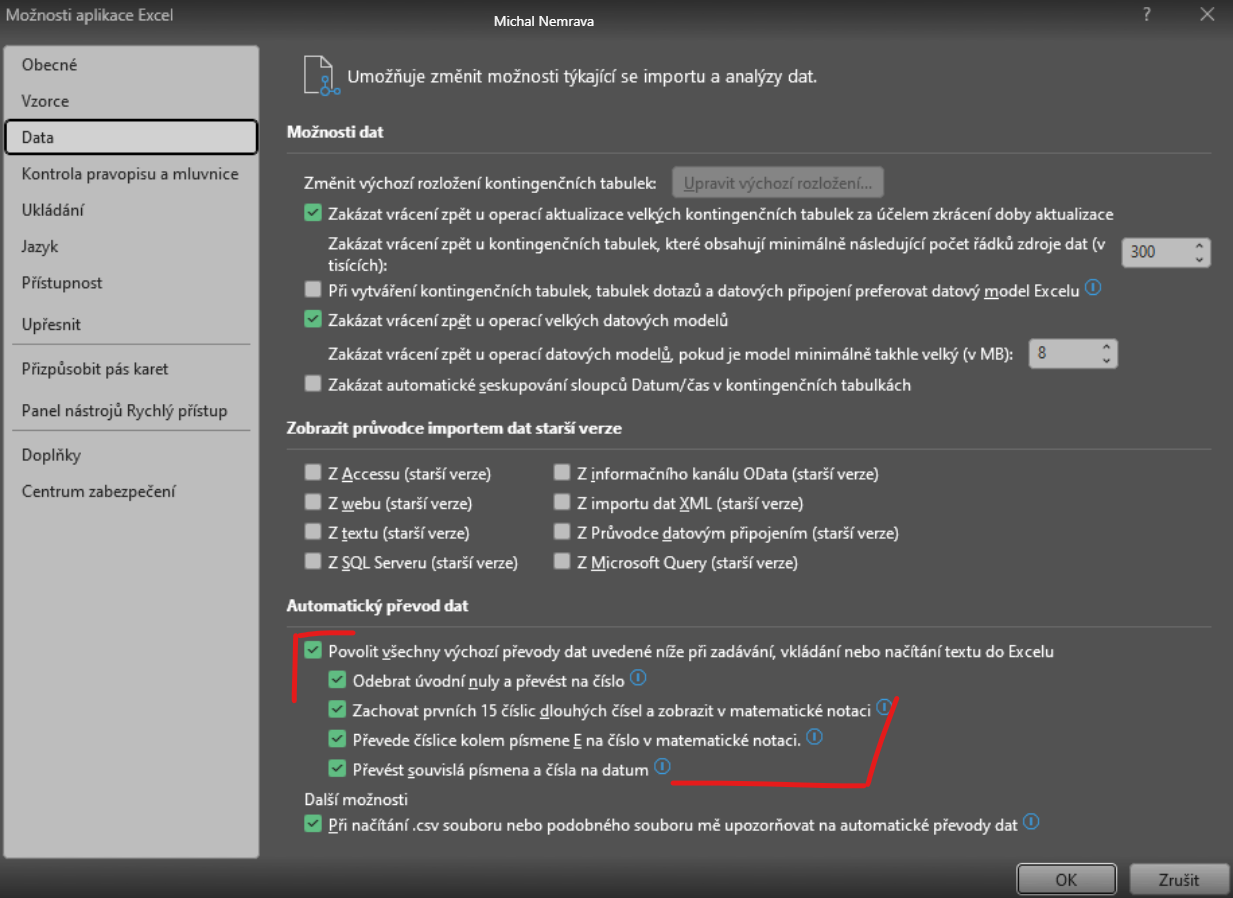The height and width of the screenshot is (898, 1233).
Task: Confirm the dialog with OK
Action: (1066, 879)
